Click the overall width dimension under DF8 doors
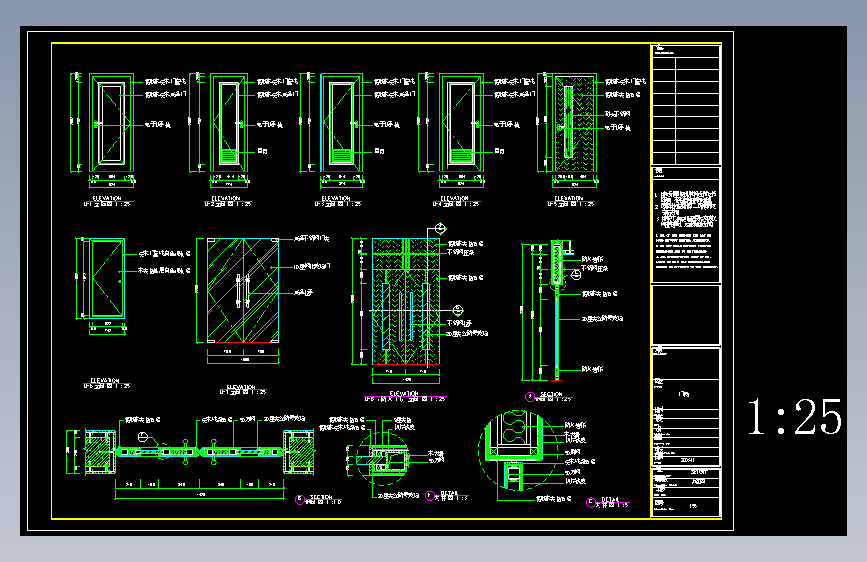 coord(406,379)
